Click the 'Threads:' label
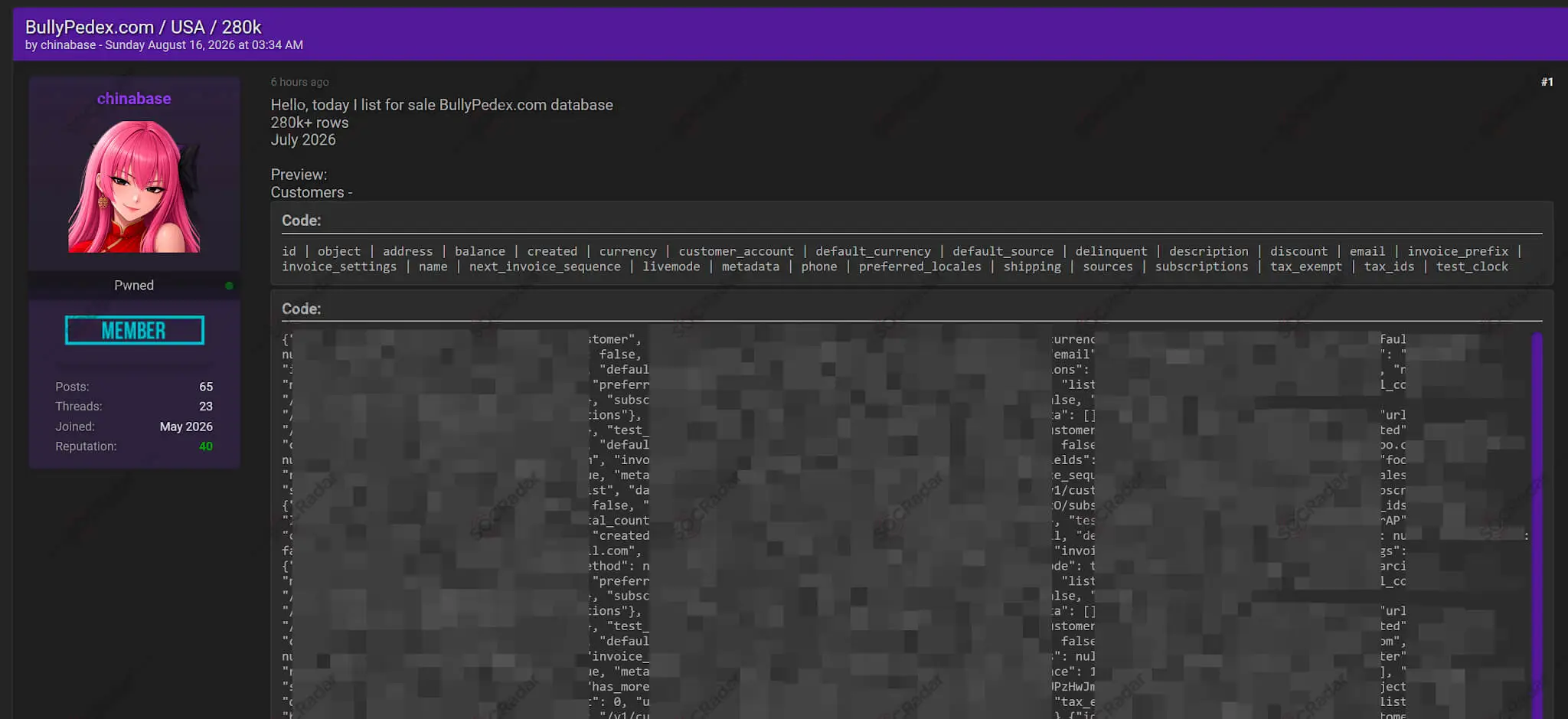The width and height of the screenshot is (1568, 719). click(x=78, y=407)
